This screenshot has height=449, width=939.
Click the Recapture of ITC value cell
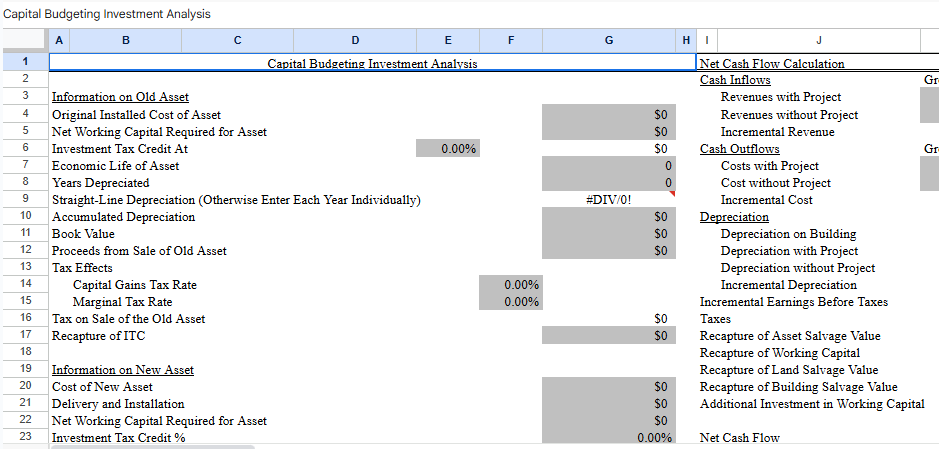tap(609, 336)
